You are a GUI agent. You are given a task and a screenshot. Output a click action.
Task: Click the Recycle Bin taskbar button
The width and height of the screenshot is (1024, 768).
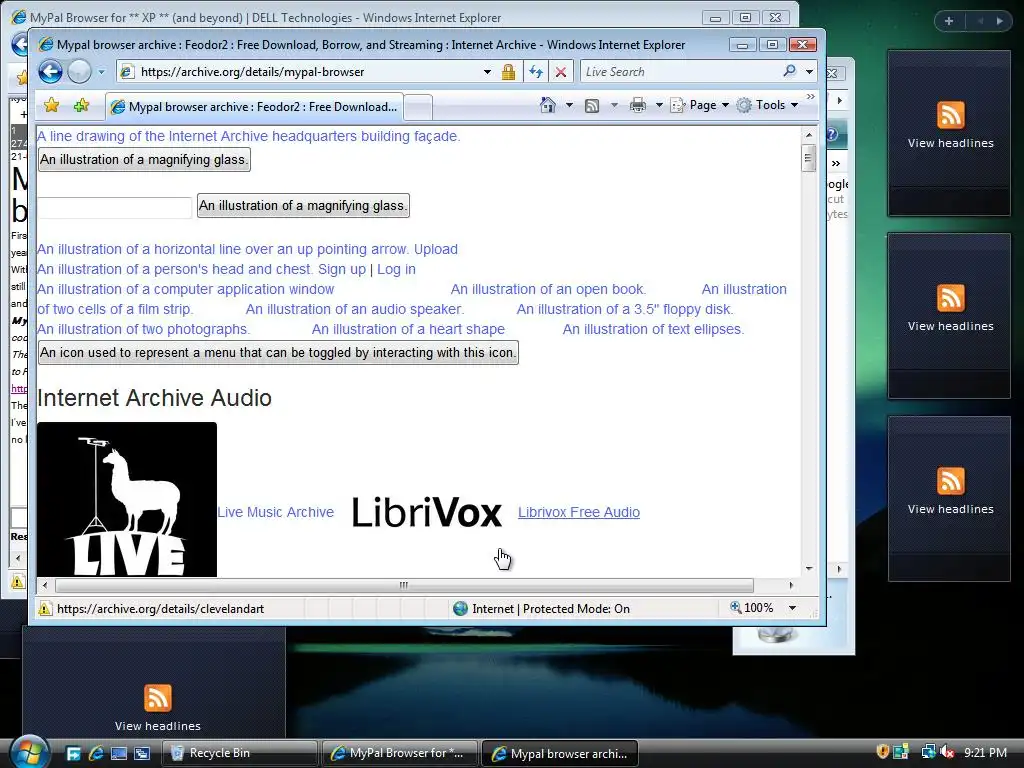coord(240,753)
